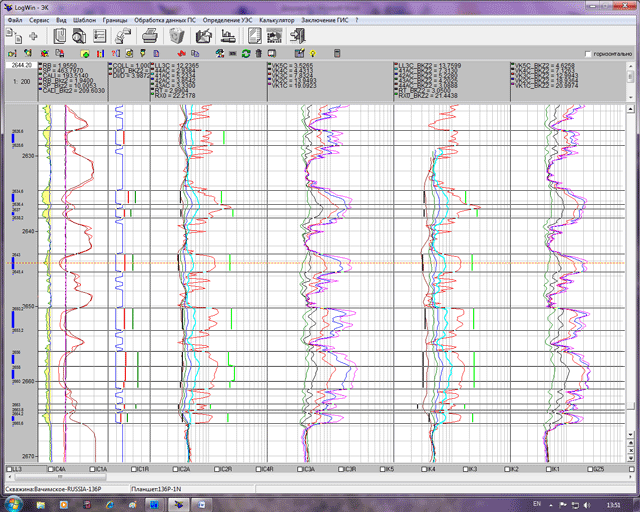Open the ? help menu
The image size is (640, 512).
click(357, 20)
